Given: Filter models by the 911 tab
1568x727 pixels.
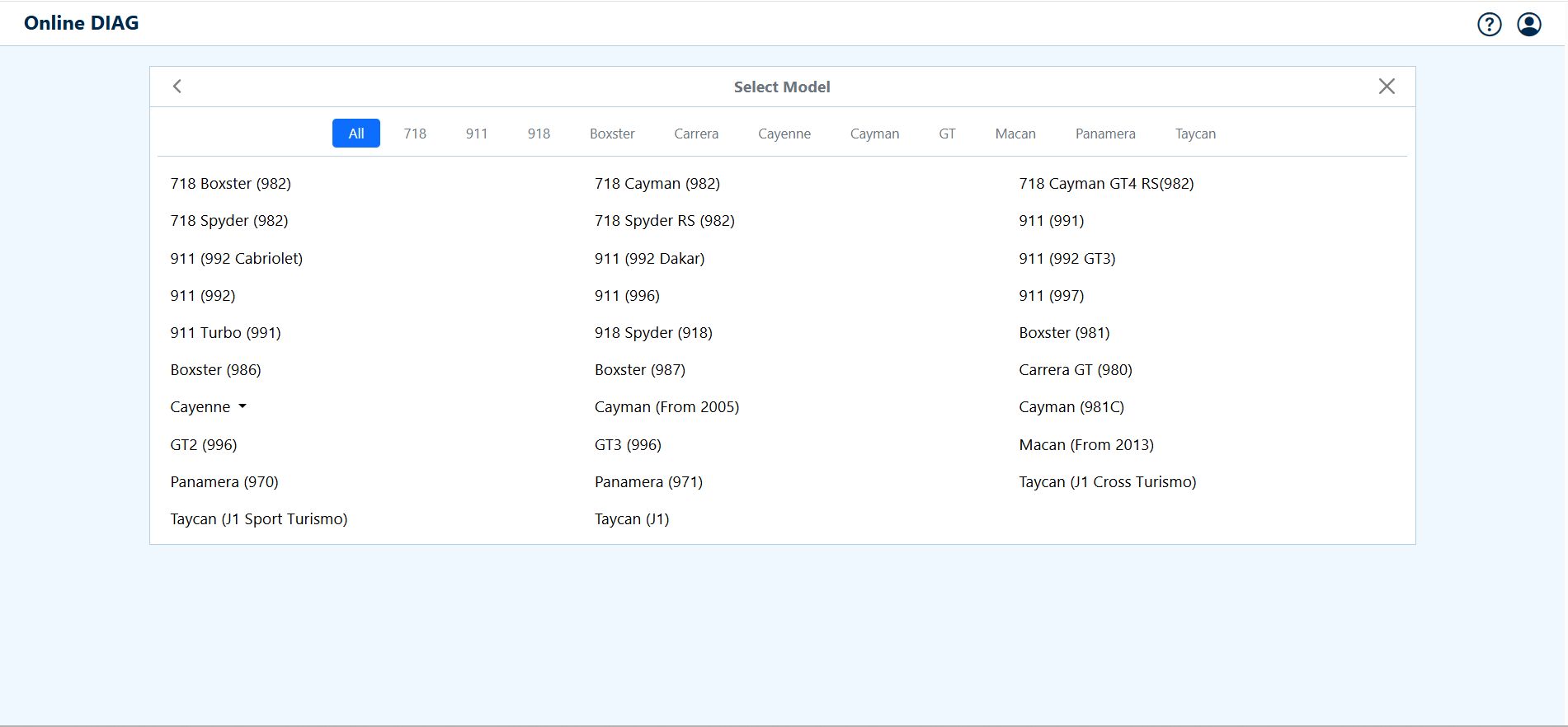Looking at the screenshot, I should click(x=476, y=134).
